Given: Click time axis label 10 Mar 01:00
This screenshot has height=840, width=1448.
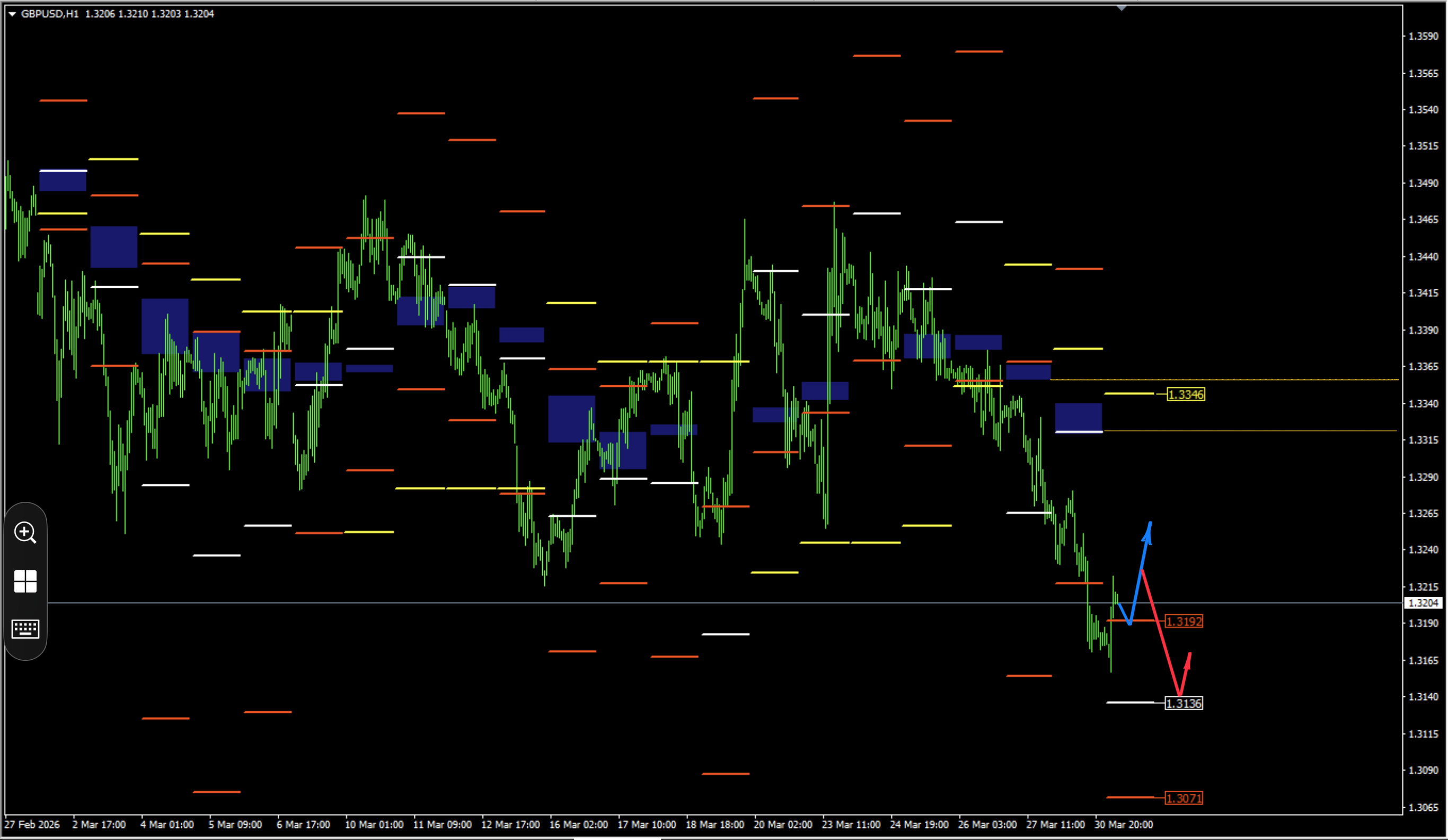Looking at the screenshot, I should (x=374, y=825).
